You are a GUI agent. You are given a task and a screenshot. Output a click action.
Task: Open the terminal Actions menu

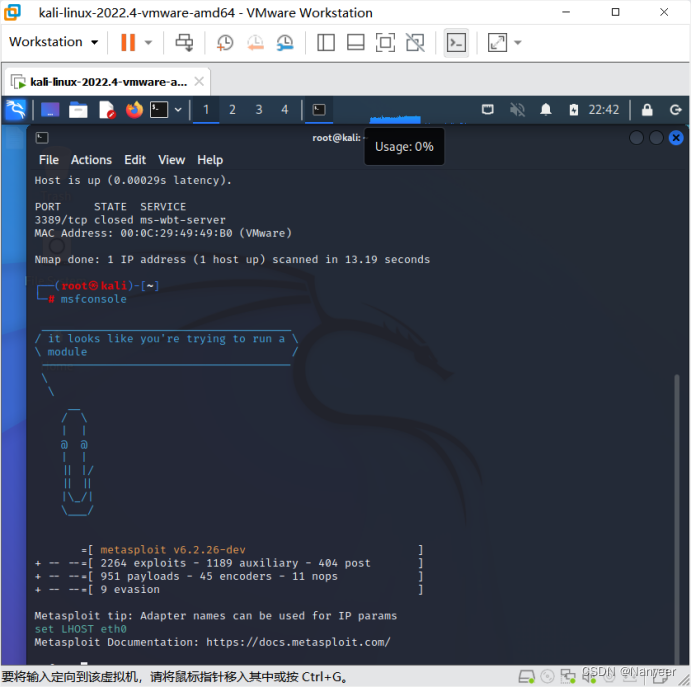(91, 160)
